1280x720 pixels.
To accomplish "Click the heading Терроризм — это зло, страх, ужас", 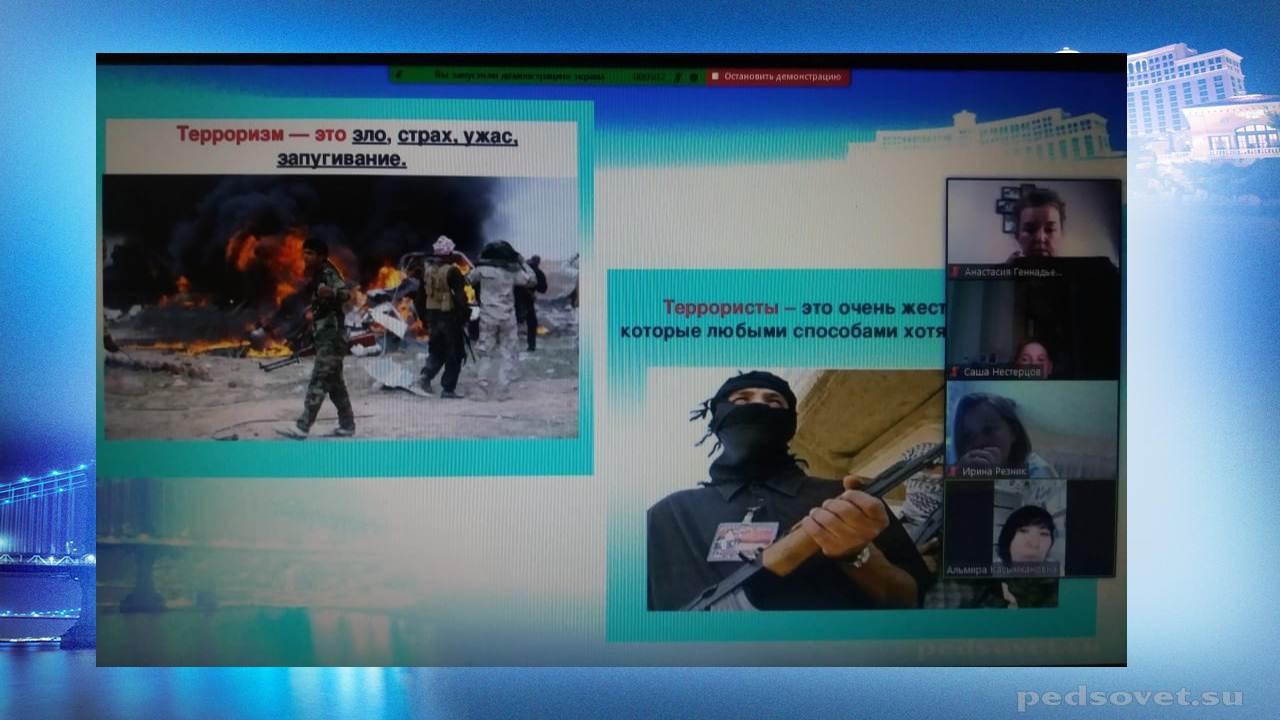I will 347,136.
